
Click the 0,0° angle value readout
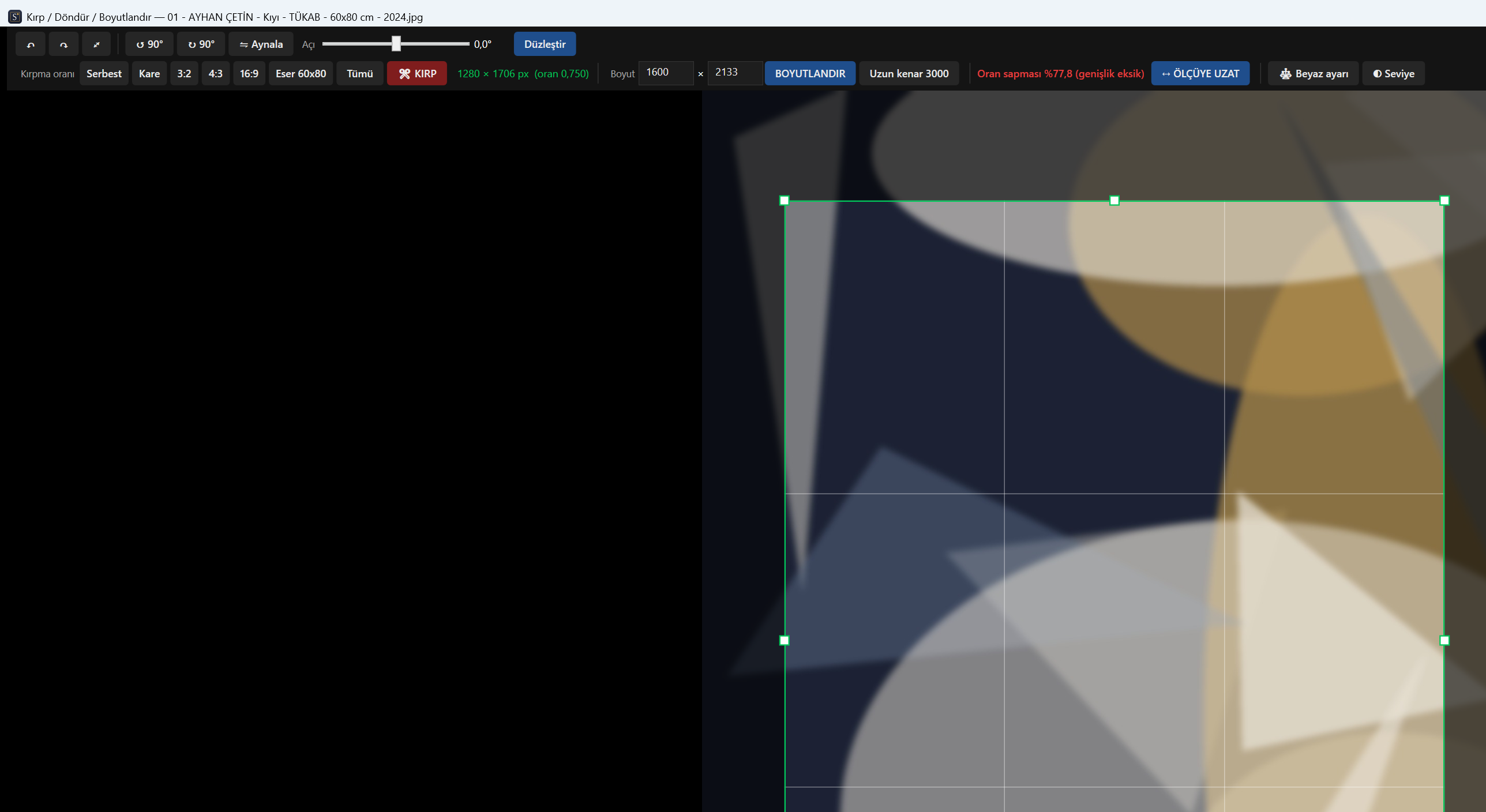pos(483,44)
